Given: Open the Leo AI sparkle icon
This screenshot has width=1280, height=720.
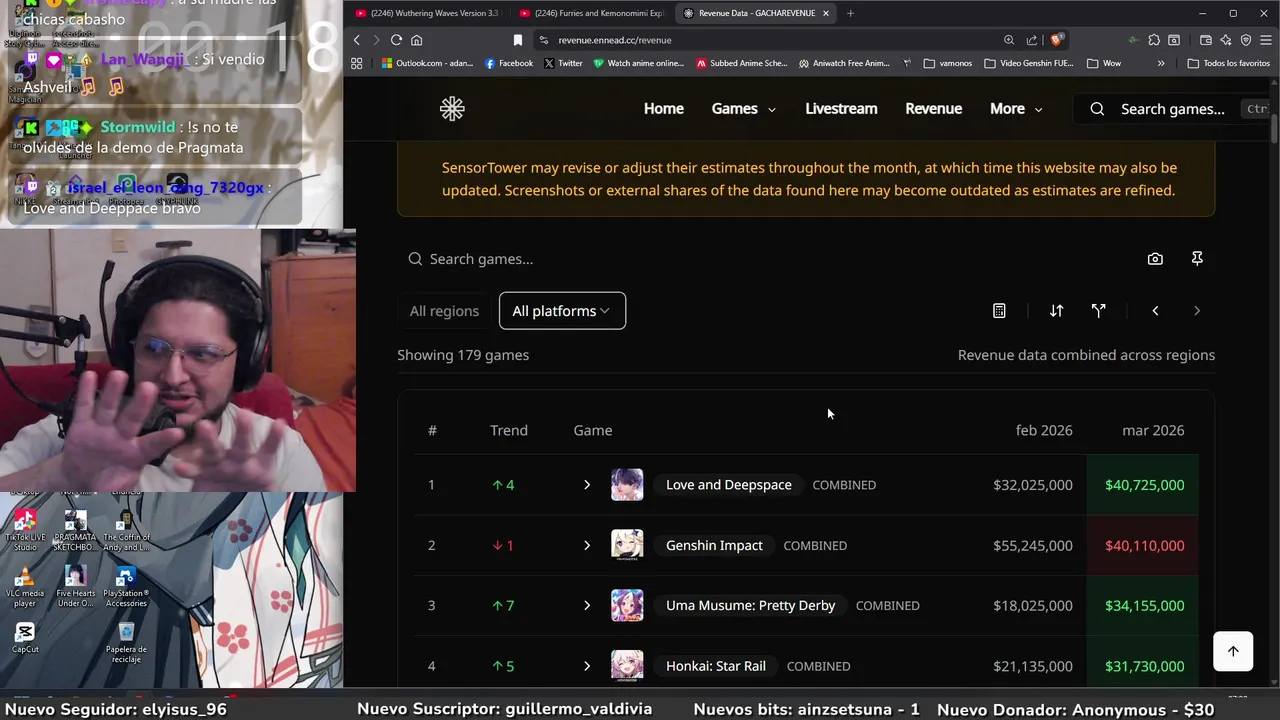Looking at the screenshot, I should (1226, 40).
